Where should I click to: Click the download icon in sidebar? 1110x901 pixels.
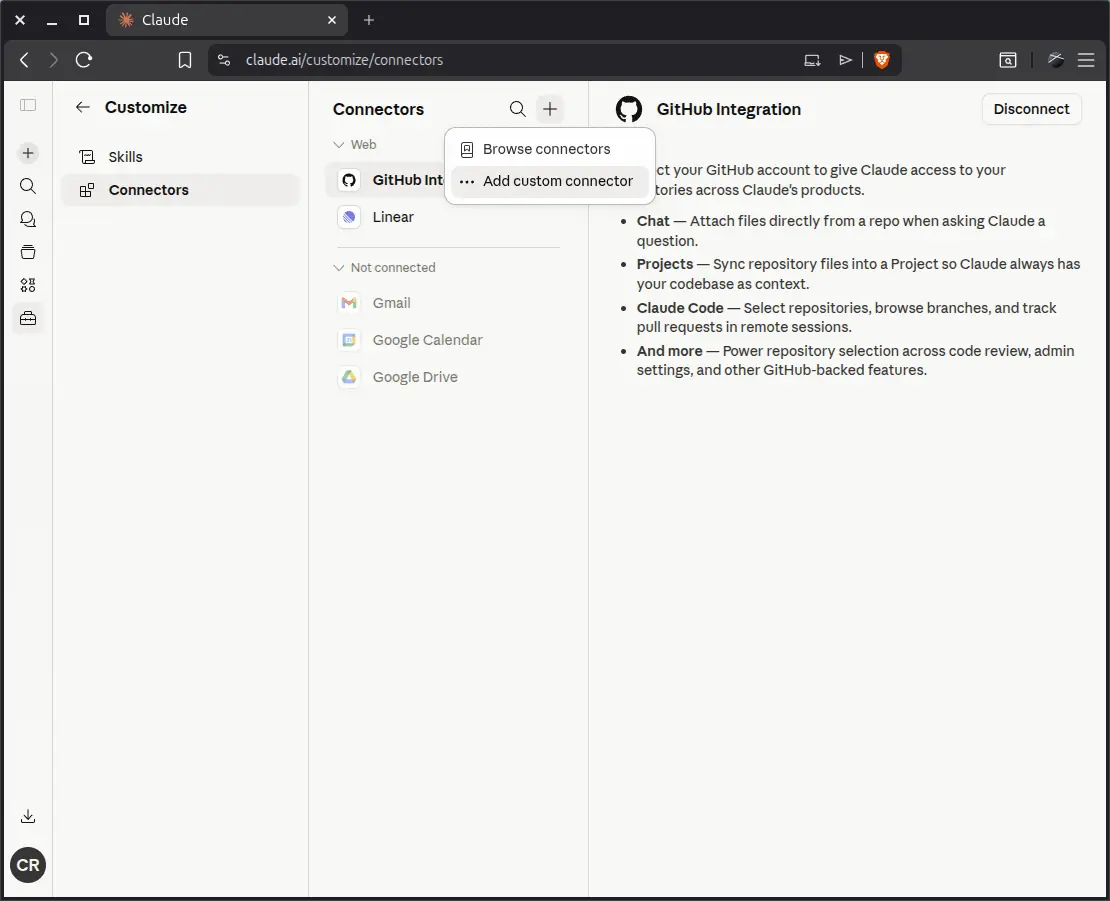coord(28,816)
